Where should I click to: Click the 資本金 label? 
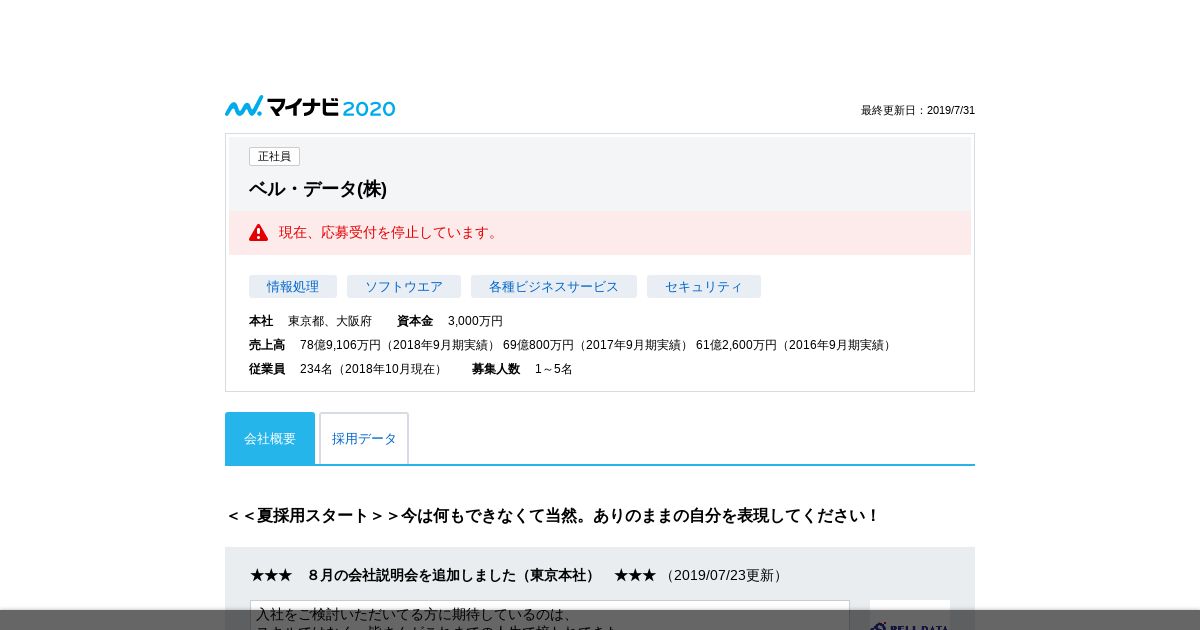(x=415, y=321)
